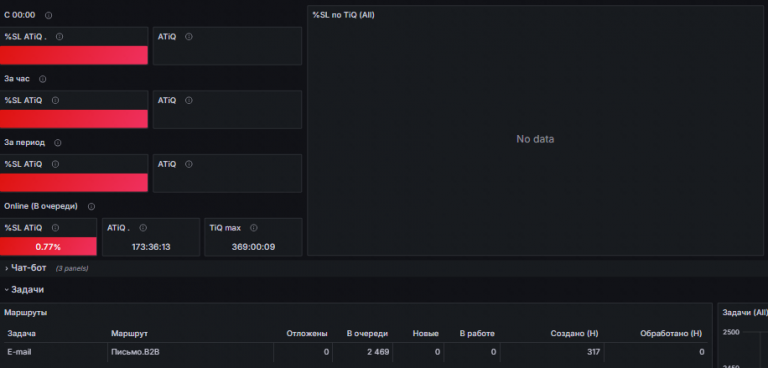Click info icon beside ATiQ under С 00:00
768x368 pixels.
189,37
